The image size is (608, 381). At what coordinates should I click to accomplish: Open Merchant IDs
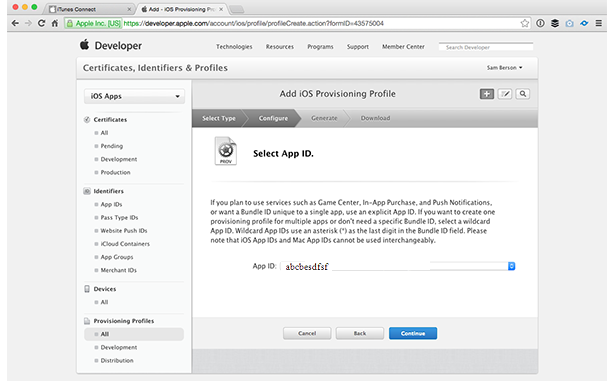point(119,270)
